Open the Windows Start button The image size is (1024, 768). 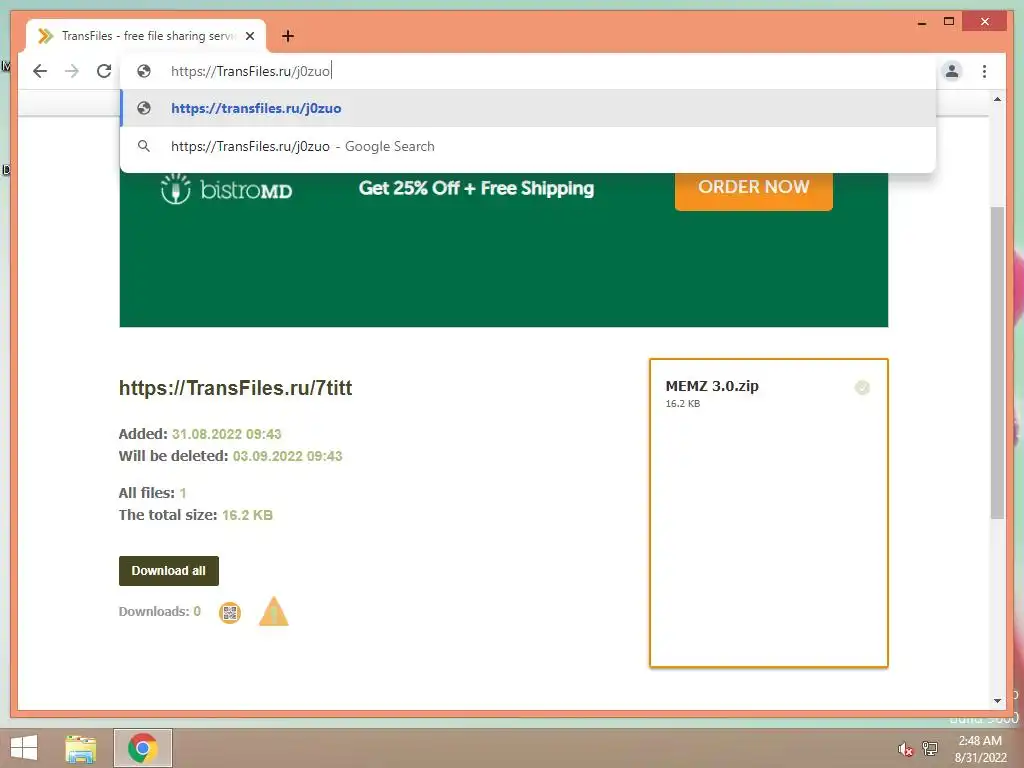(x=24, y=748)
